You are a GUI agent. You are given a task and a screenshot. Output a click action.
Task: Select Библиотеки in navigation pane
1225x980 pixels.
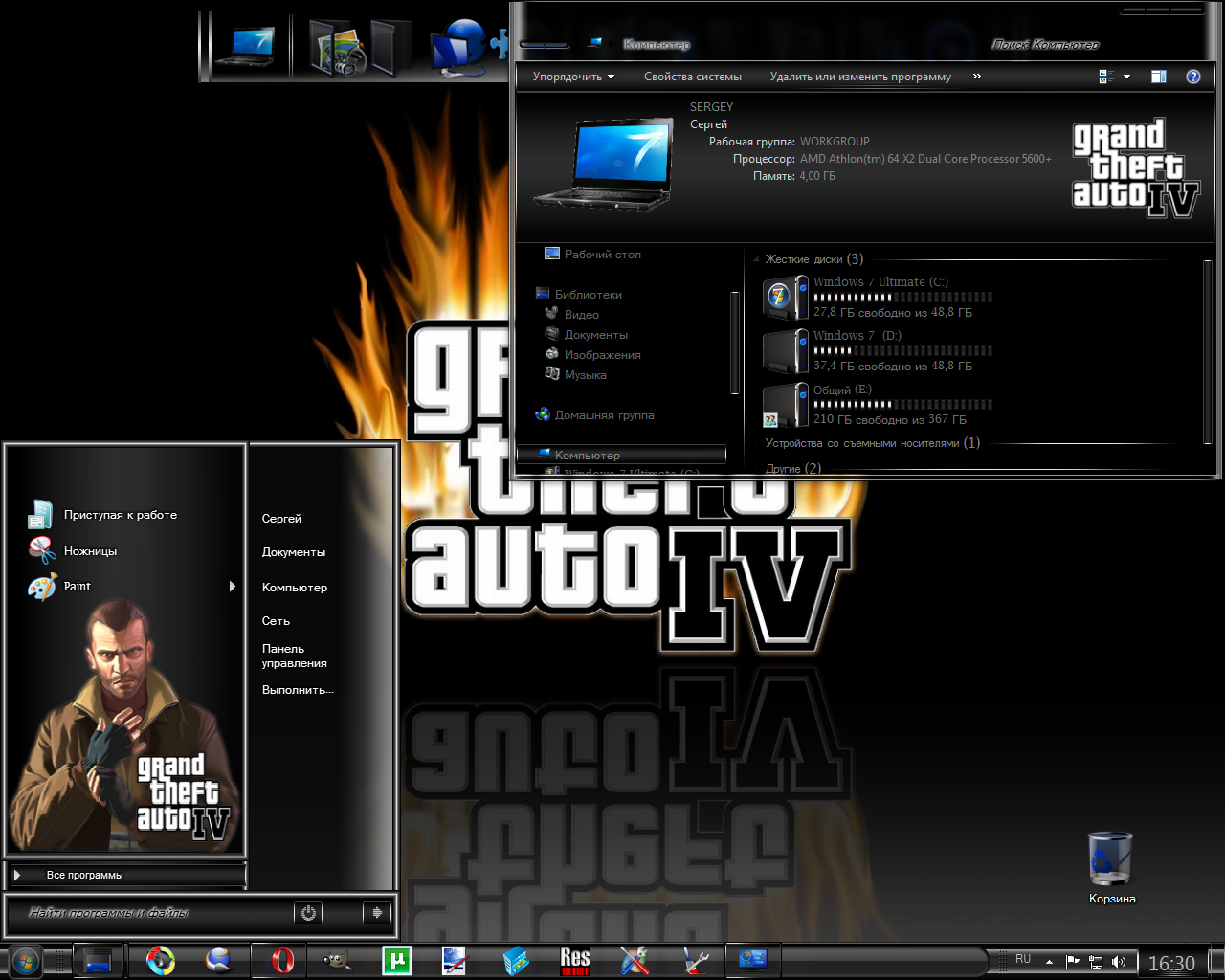tap(579, 295)
